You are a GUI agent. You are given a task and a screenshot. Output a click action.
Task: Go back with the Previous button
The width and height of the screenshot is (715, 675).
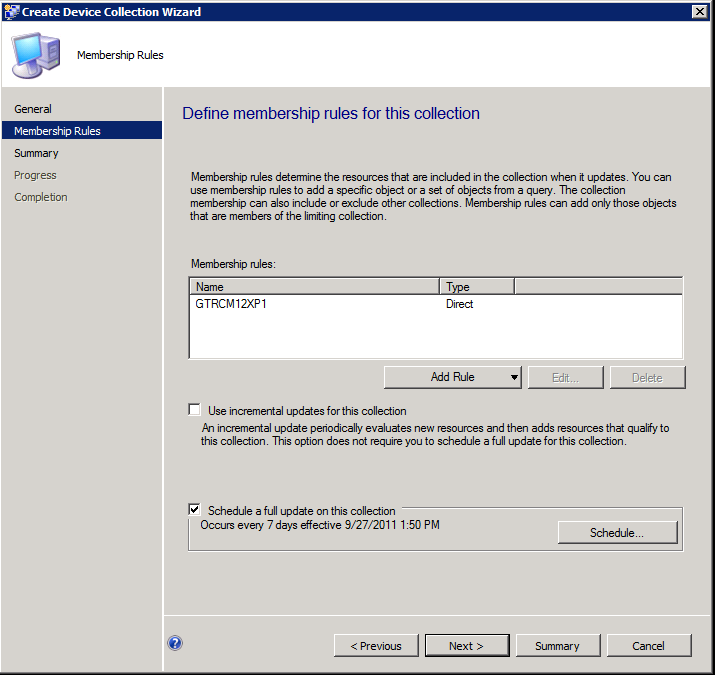point(376,646)
